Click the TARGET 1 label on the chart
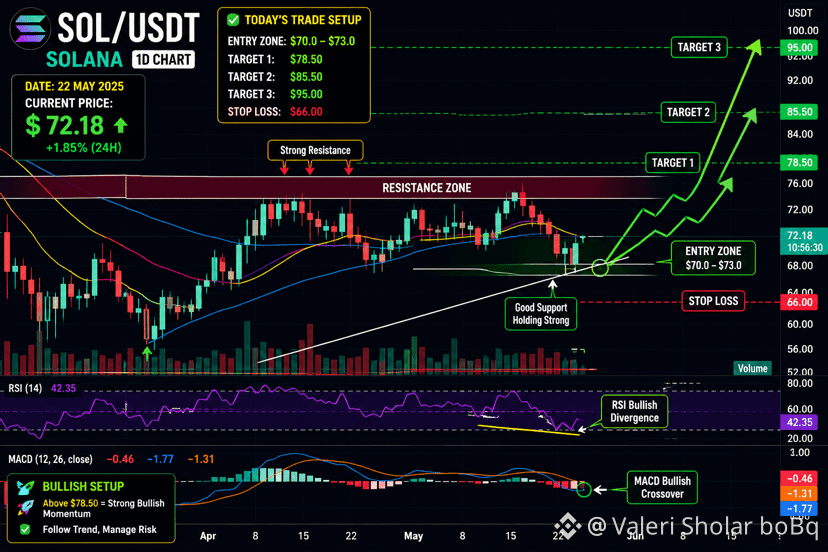The height and width of the screenshot is (552, 828). pyautogui.click(x=673, y=163)
